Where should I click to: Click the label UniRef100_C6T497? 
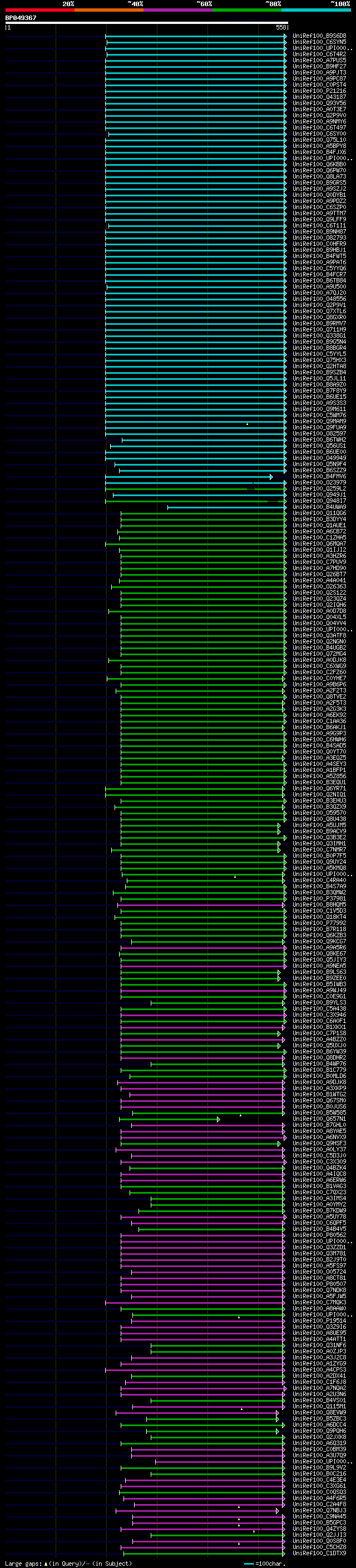(x=319, y=127)
